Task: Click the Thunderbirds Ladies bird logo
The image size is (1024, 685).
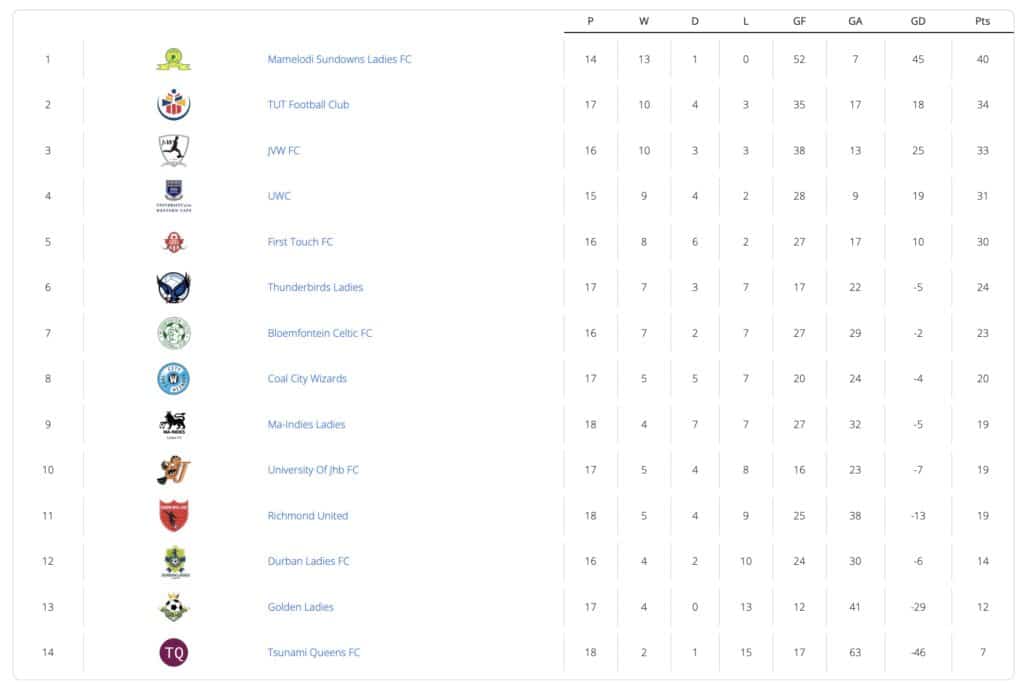Action: [x=173, y=288]
